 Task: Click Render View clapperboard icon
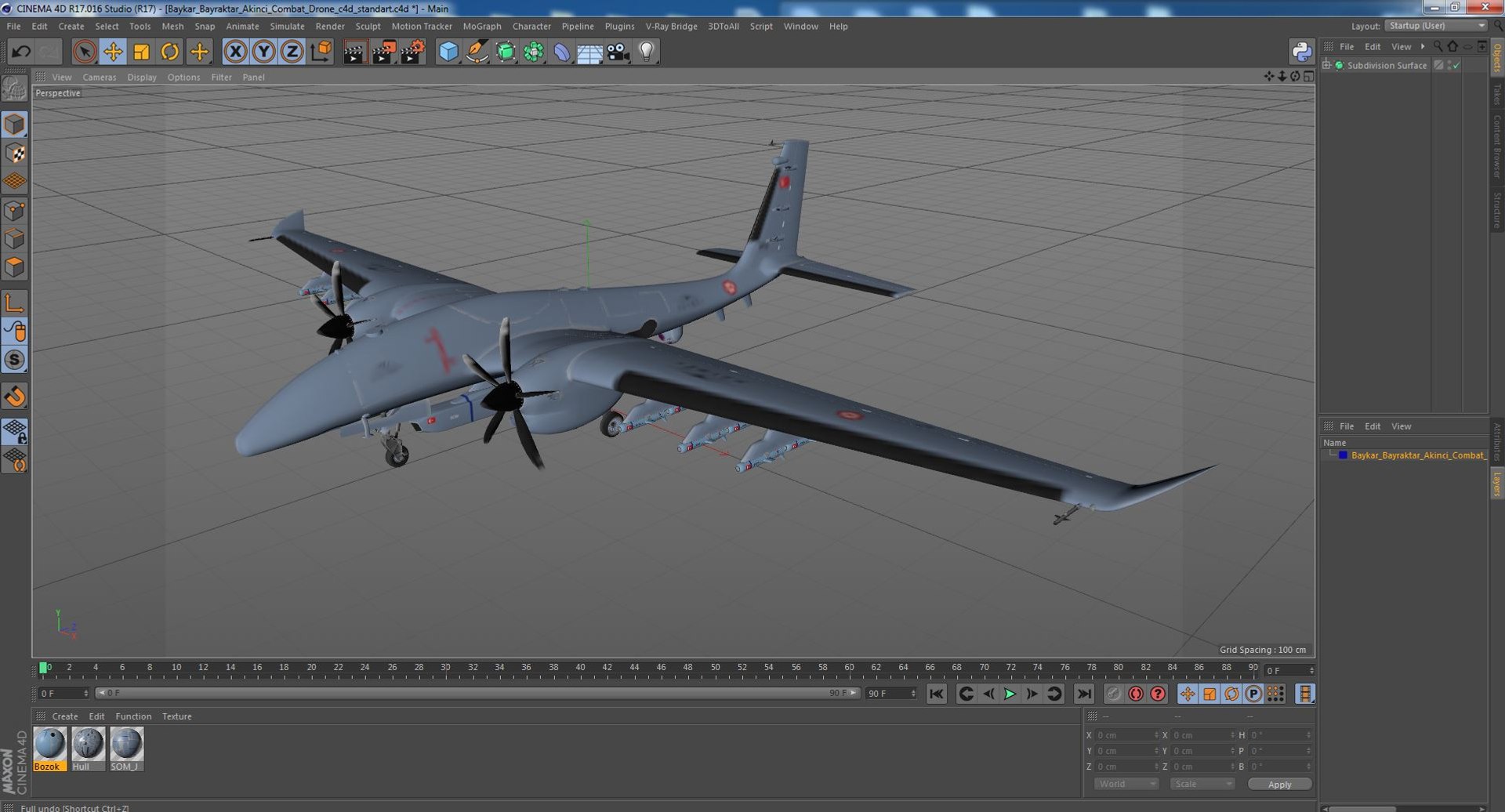354,52
